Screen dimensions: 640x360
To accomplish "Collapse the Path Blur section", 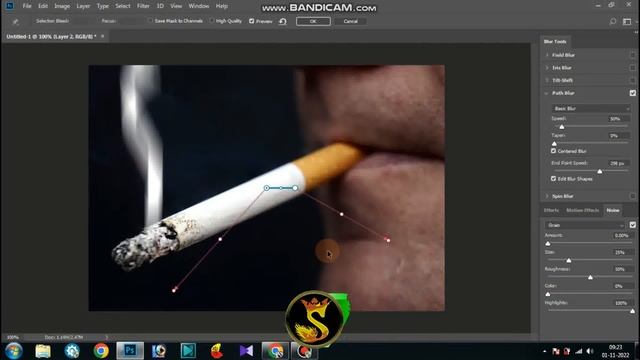I will pos(547,93).
